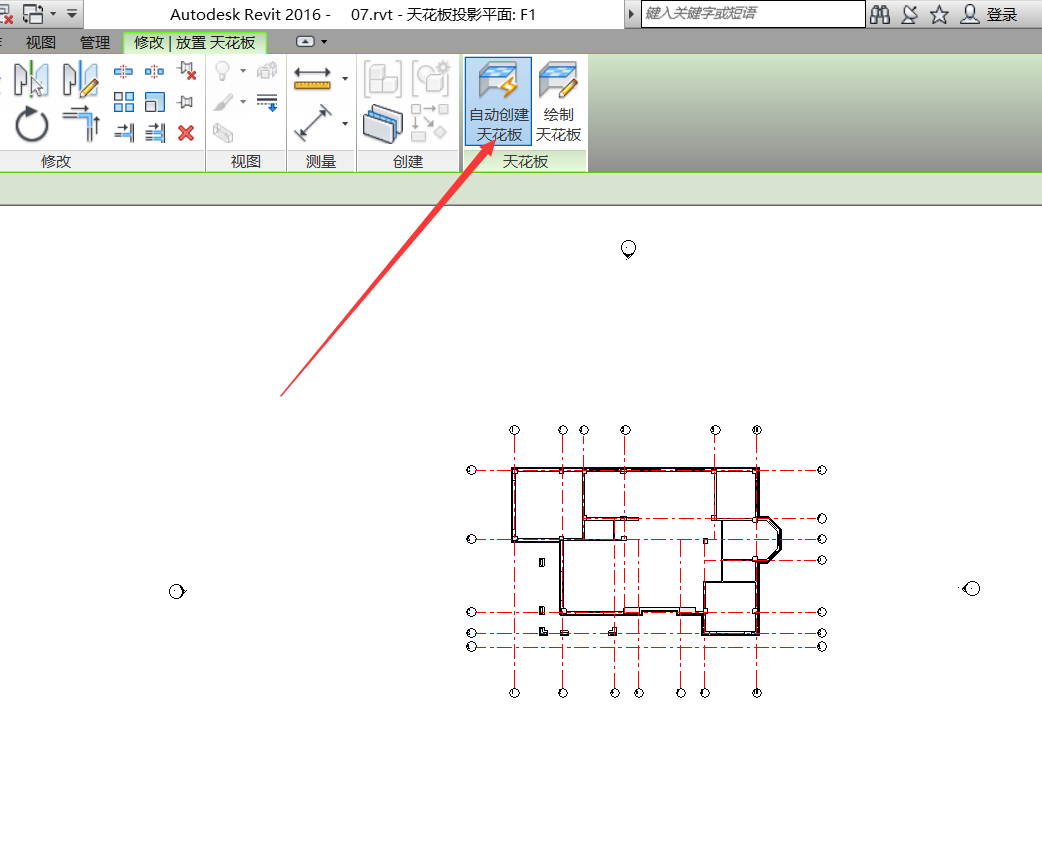The height and width of the screenshot is (852, 1042).
Task: Select the Array tool in Modify panel
Action: (x=124, y=102)
